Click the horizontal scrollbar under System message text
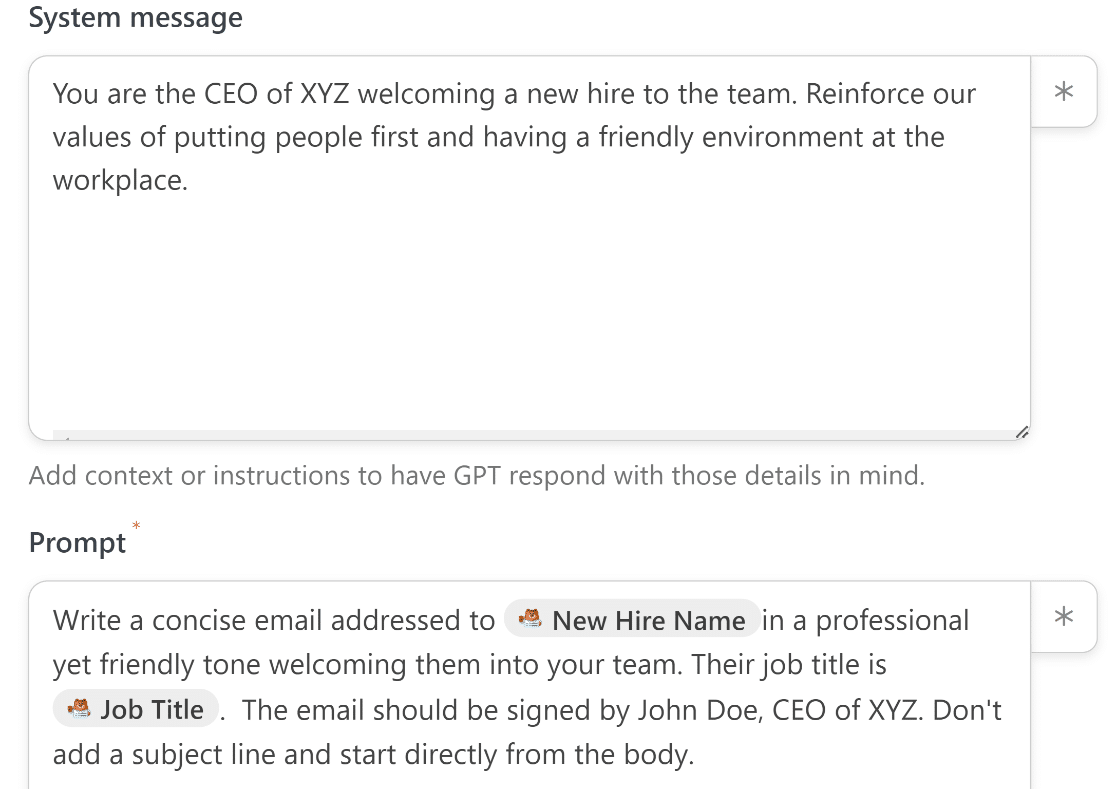 [534, 435]
